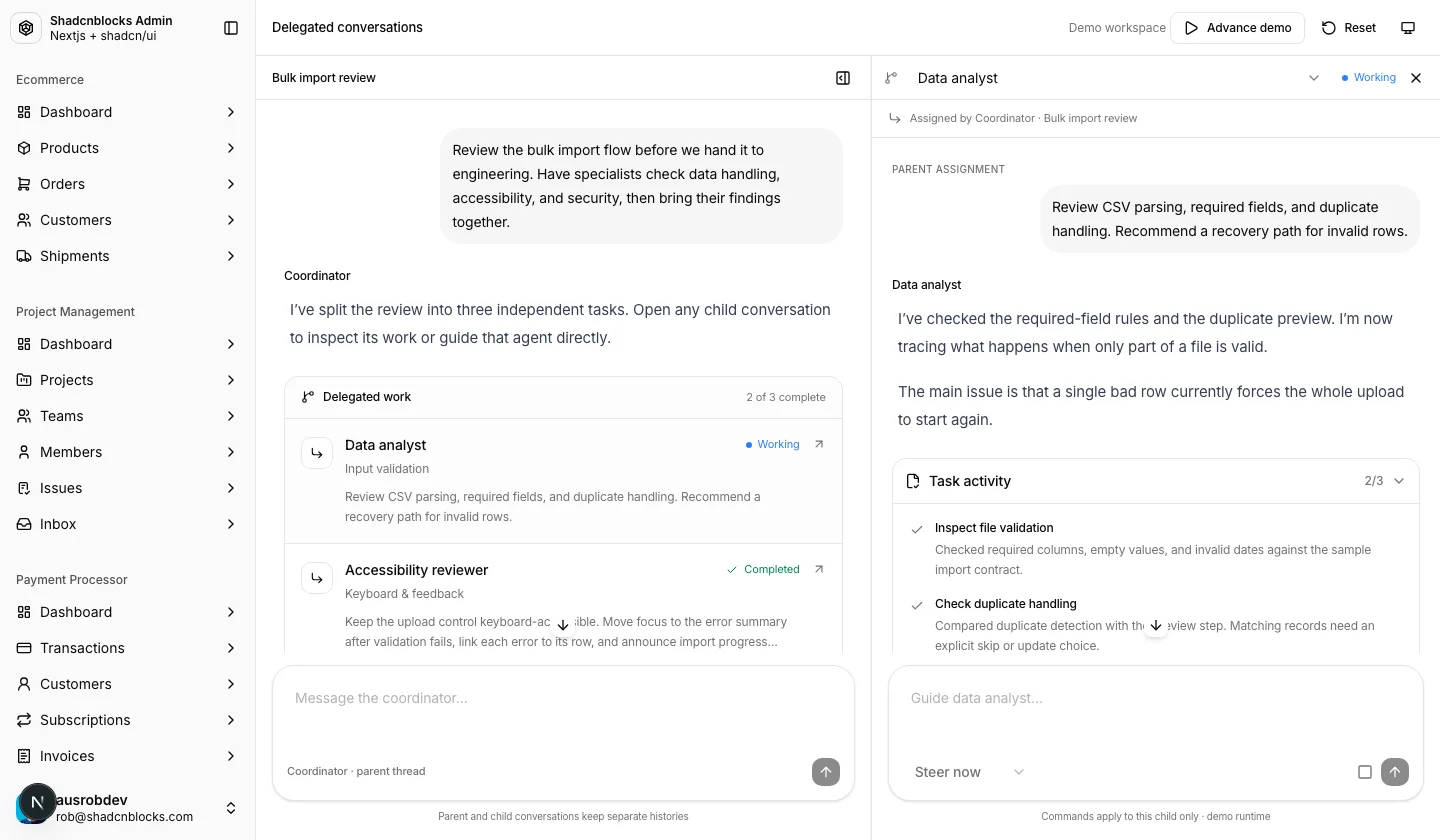The width and height of the screenshot is (1440, 840).
Task: Click the Shipments truck icon in sidebar
Action: 24,256
